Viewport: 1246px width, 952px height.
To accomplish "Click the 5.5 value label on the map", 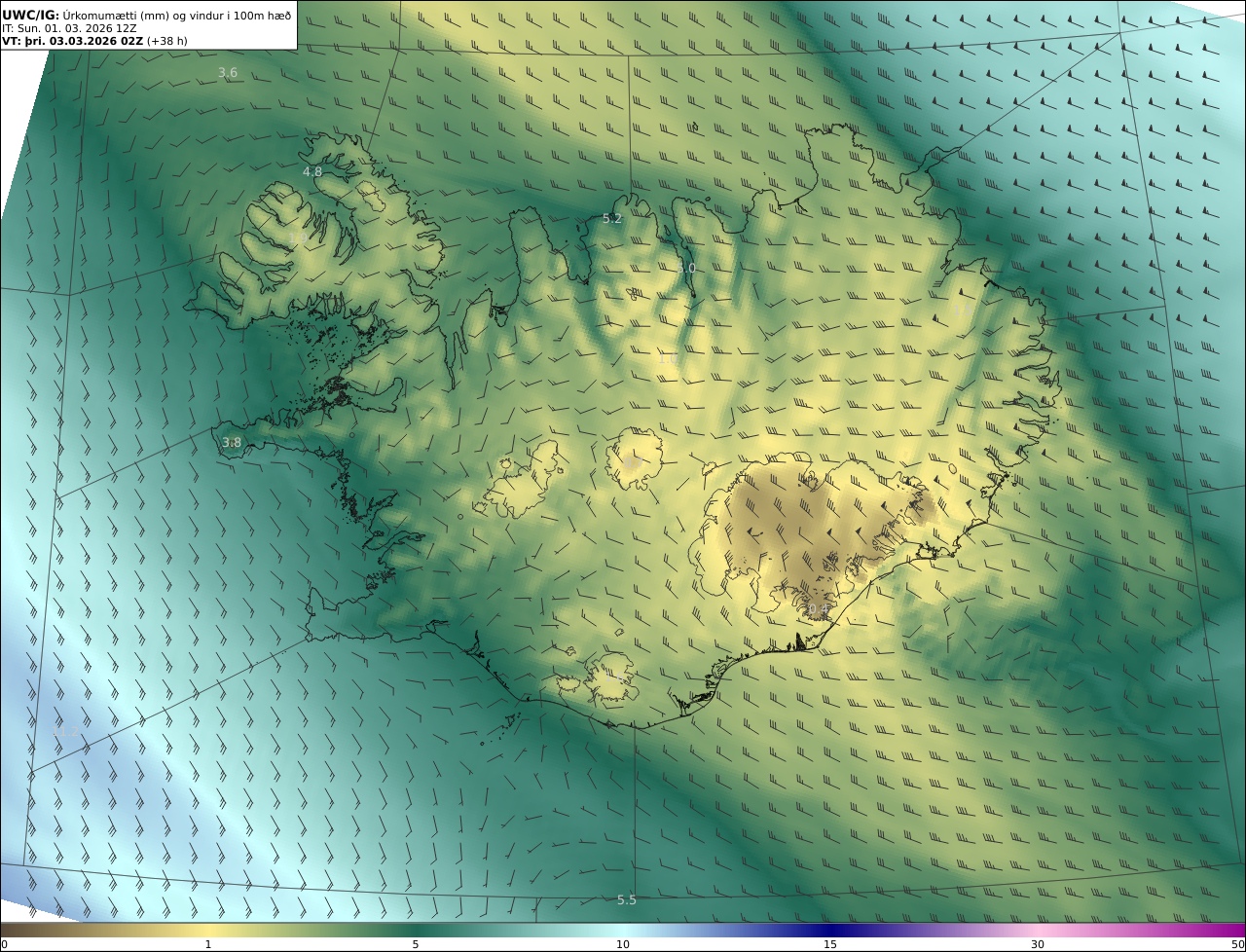I will coord(627,900).
